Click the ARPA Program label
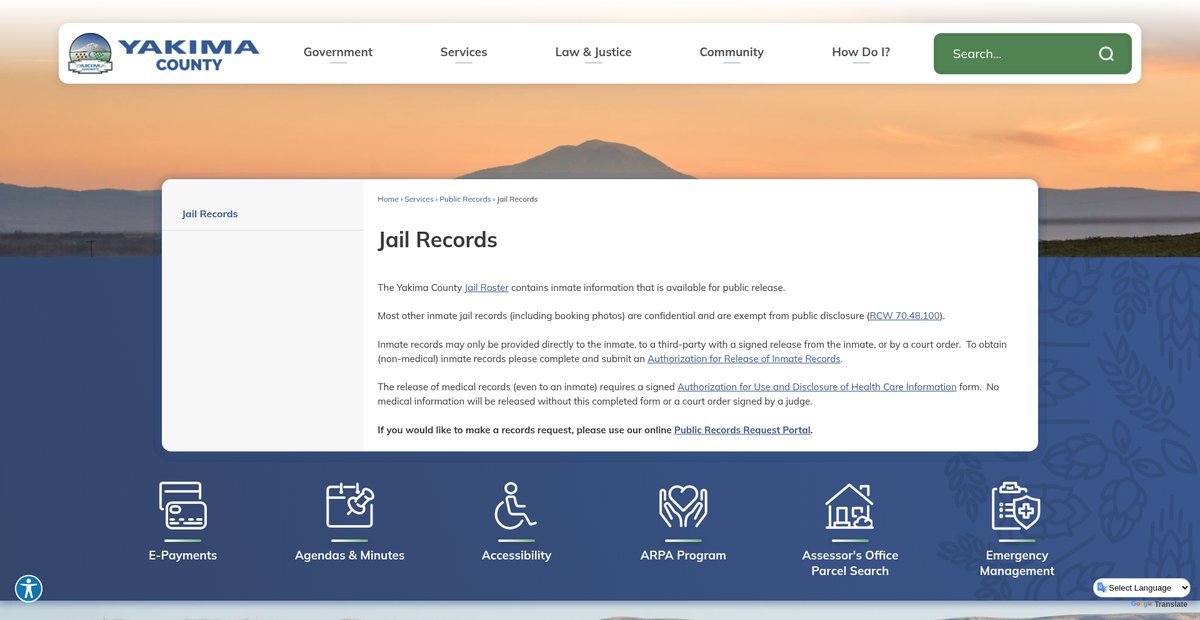1200x620 pixels. point(683,555)
